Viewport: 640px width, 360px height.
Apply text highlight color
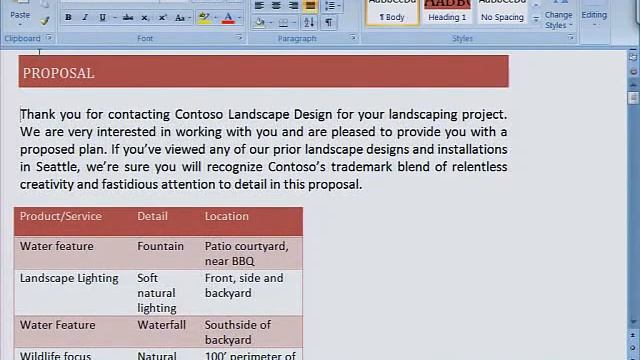(204, 18)
